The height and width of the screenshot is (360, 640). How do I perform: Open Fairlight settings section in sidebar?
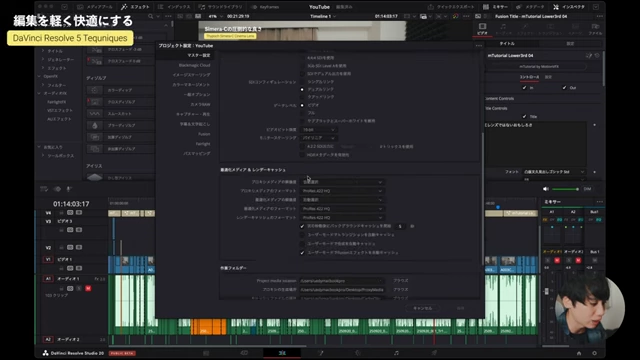tap(203, 144)
